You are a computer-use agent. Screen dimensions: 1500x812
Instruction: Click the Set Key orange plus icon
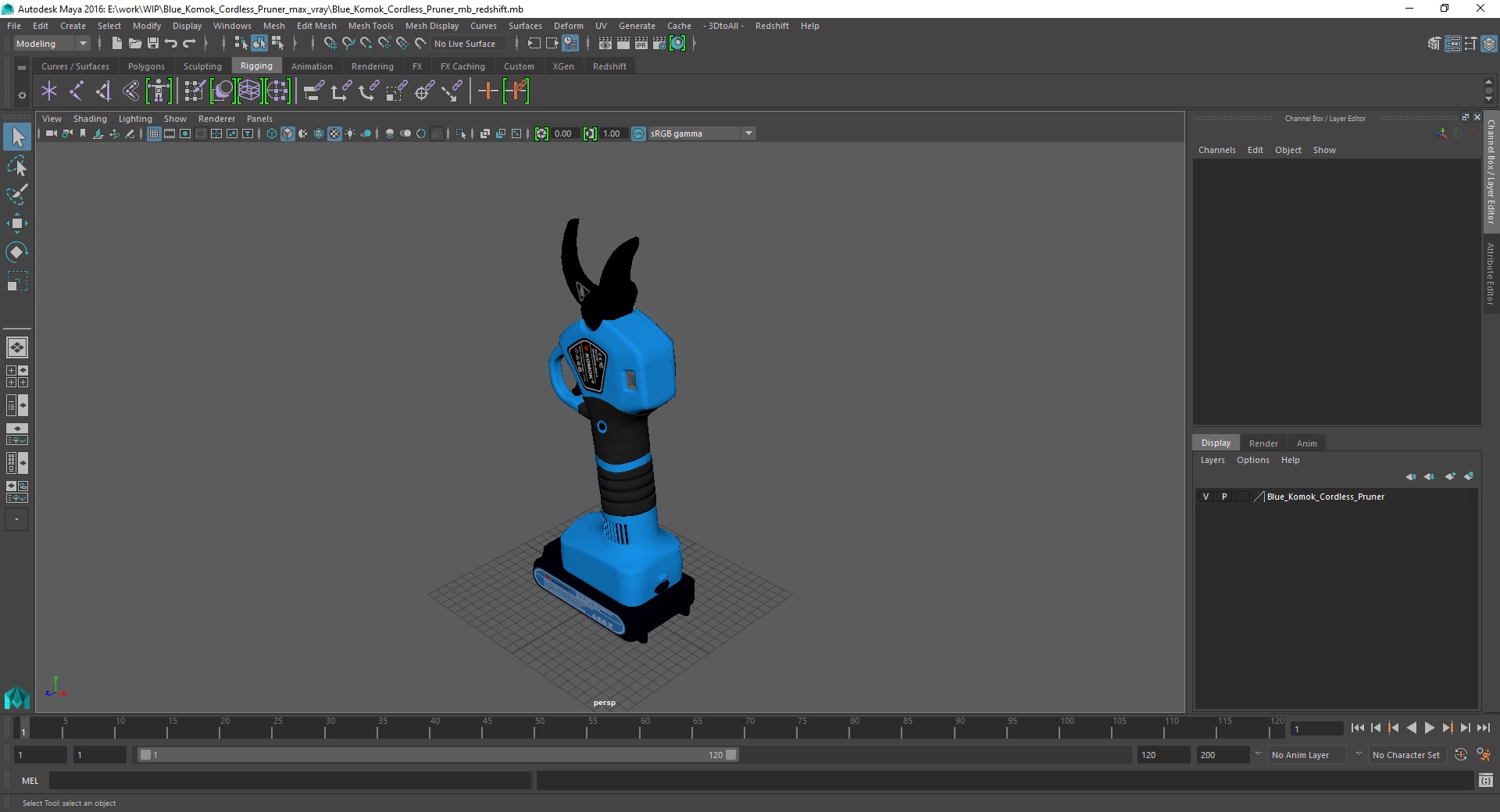coord(487,91)
